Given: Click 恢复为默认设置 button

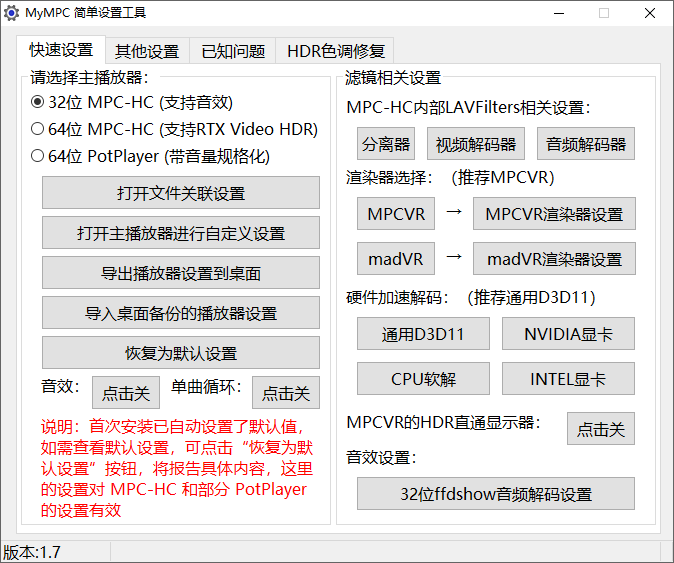Looking at the screenshot, I should [x=181, y=352].
